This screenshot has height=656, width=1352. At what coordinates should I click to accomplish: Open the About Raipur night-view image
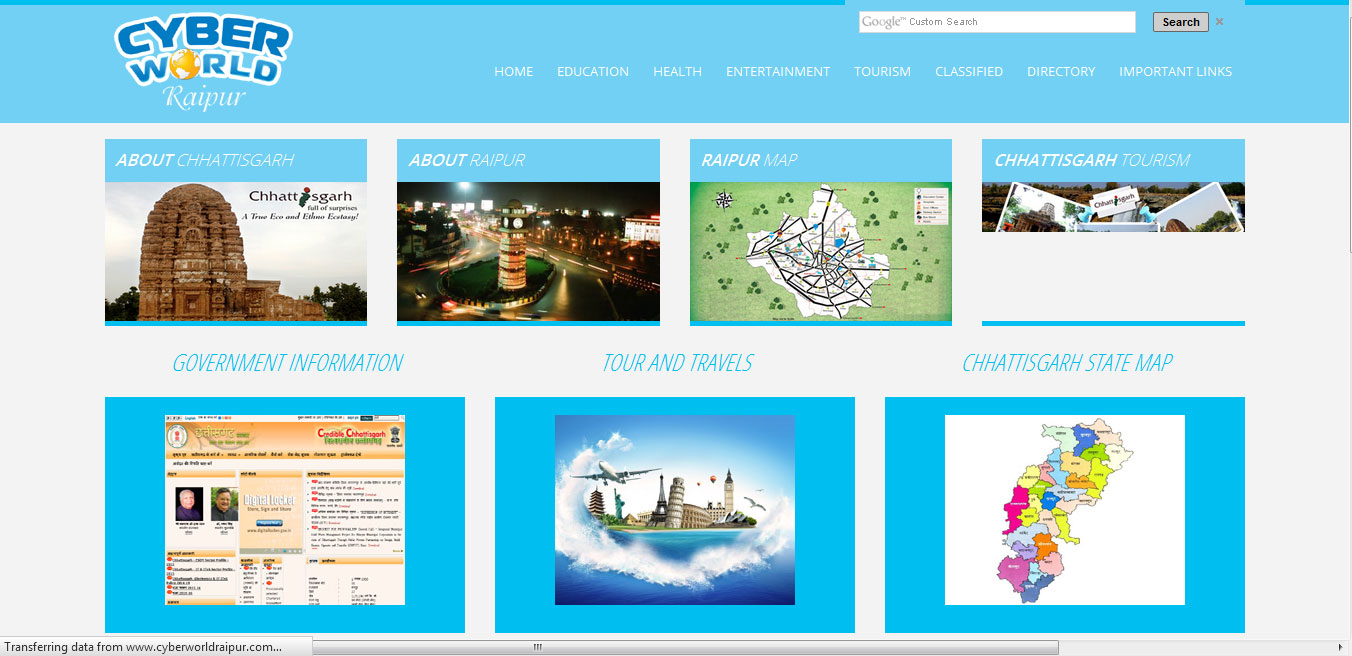[528, 250]
